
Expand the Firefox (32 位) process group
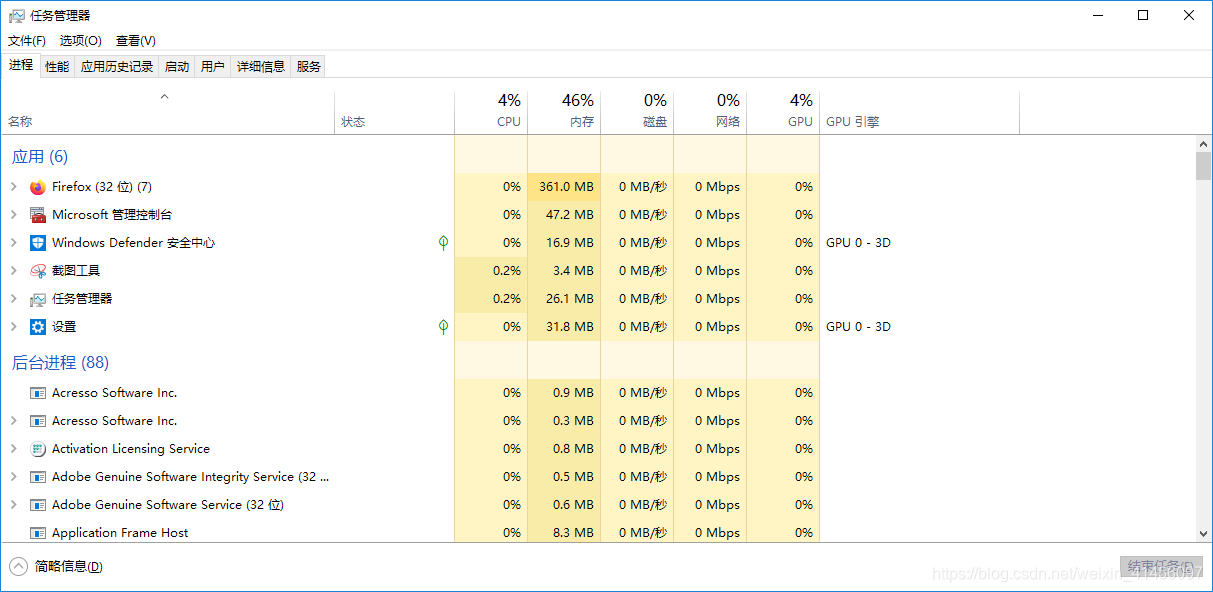(13, 187)
